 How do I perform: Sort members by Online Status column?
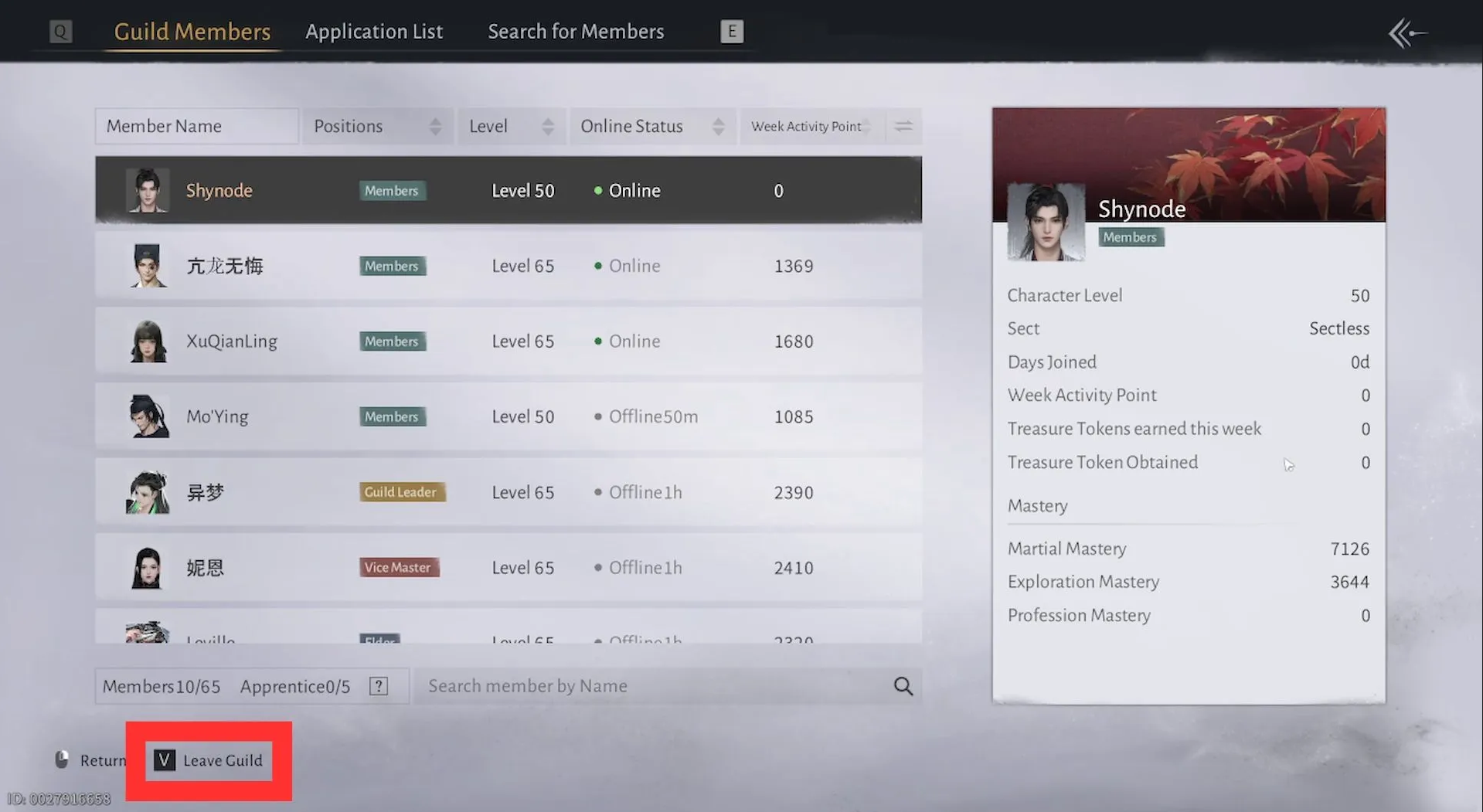(x=651, y=126)
